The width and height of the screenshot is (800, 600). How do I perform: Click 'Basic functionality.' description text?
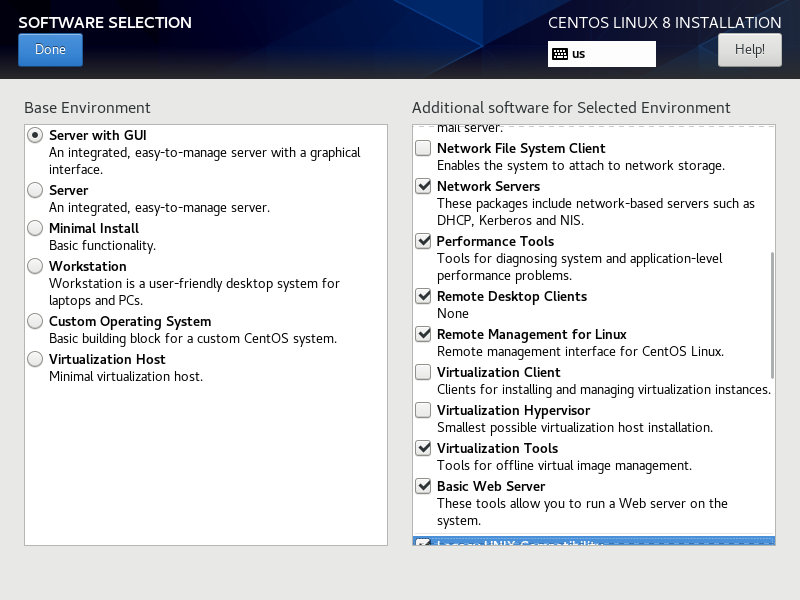click(102, 245)
